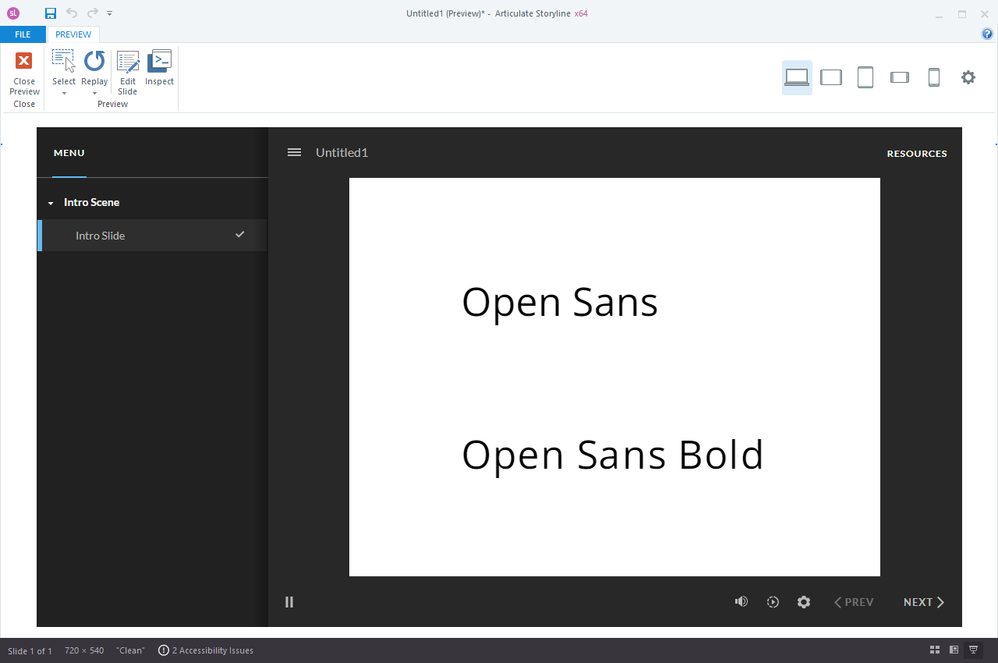
Task: Click the 720 × 540 slide size text
Action: 84,650
